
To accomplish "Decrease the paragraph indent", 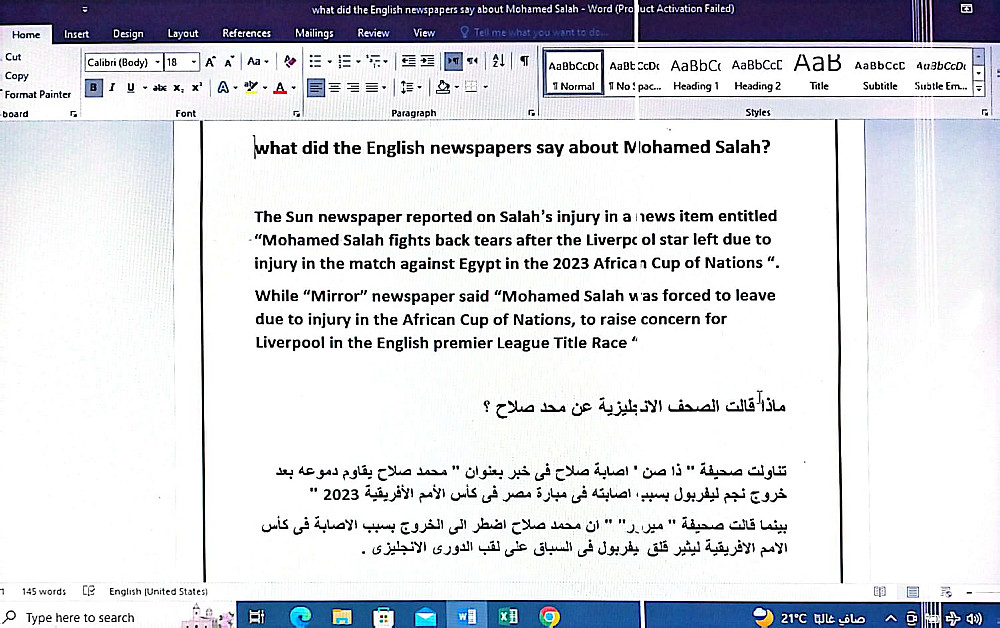I will pyautogui.click(x=409, y=61).
